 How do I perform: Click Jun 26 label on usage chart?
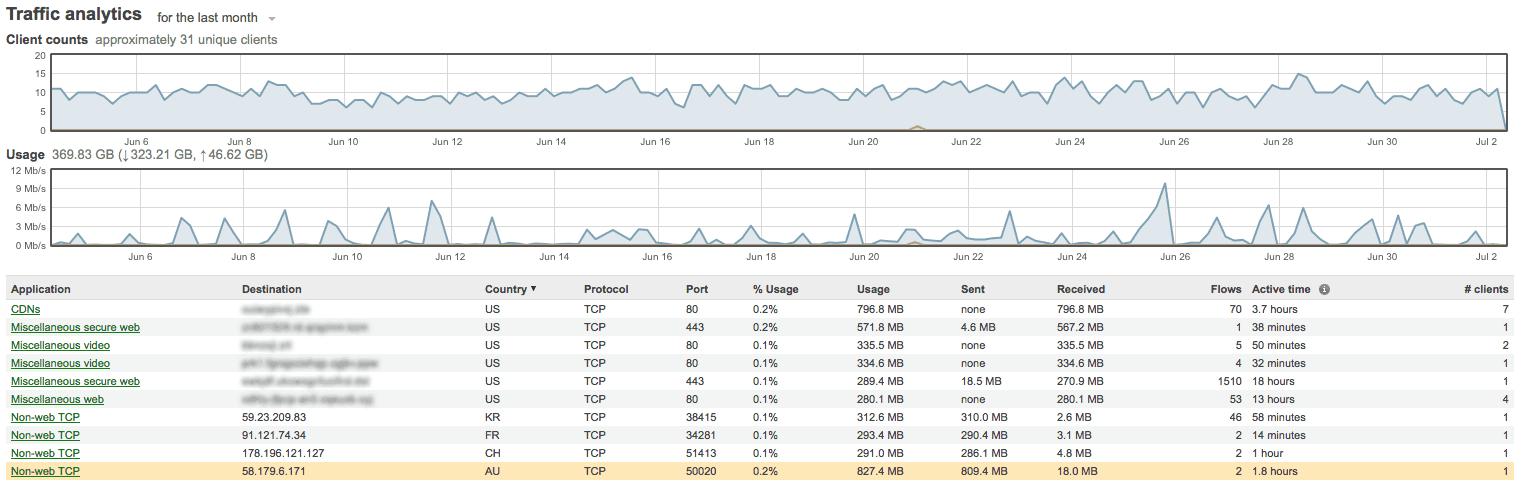point(1174,257)
